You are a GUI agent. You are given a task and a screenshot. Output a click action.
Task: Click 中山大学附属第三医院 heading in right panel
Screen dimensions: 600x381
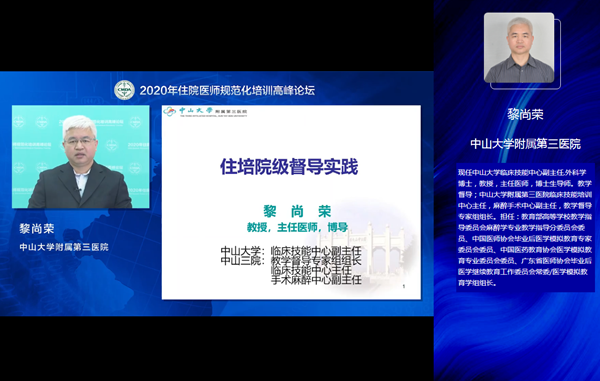[x=525, y=144]
